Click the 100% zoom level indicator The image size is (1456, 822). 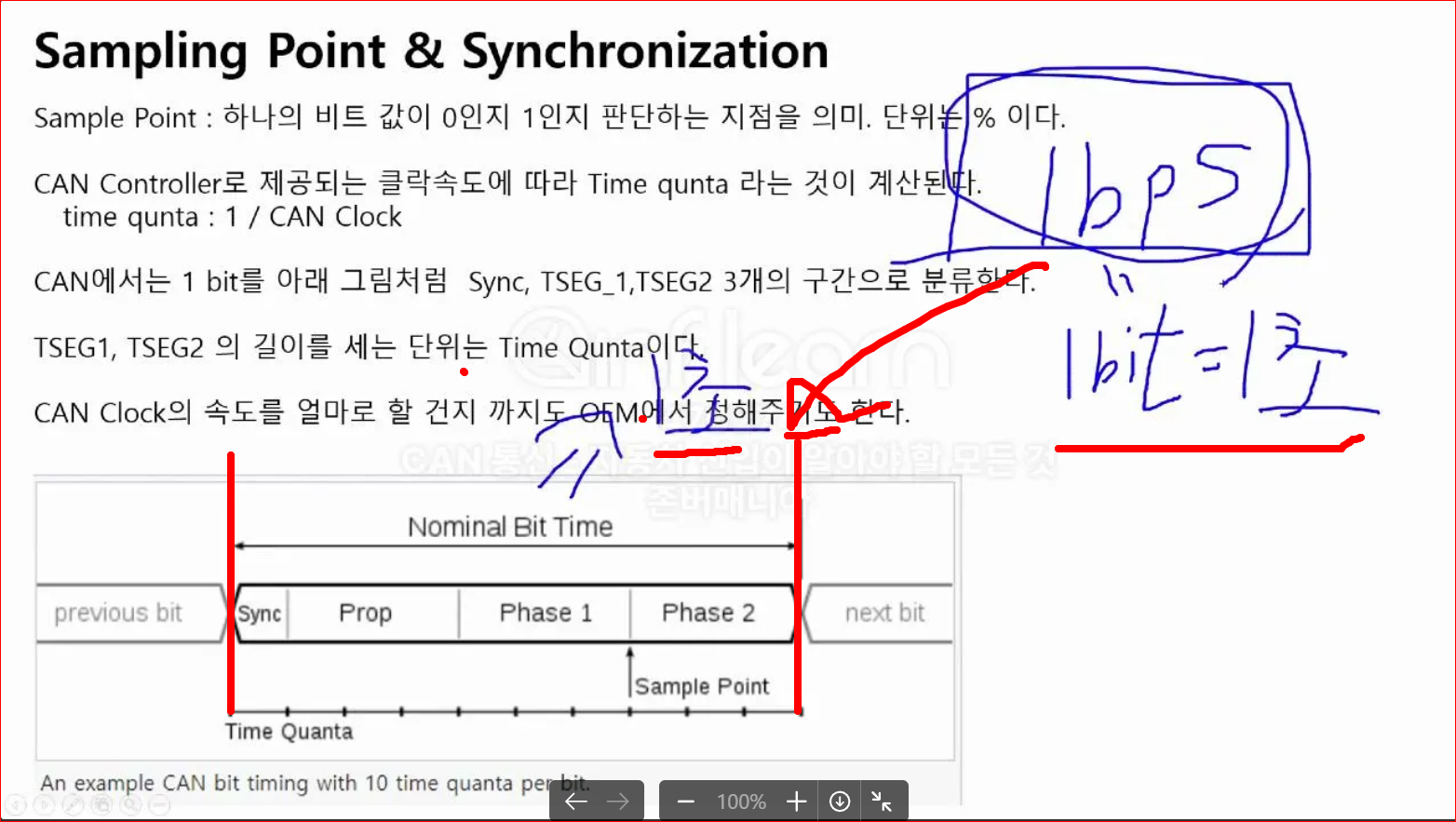741,802
